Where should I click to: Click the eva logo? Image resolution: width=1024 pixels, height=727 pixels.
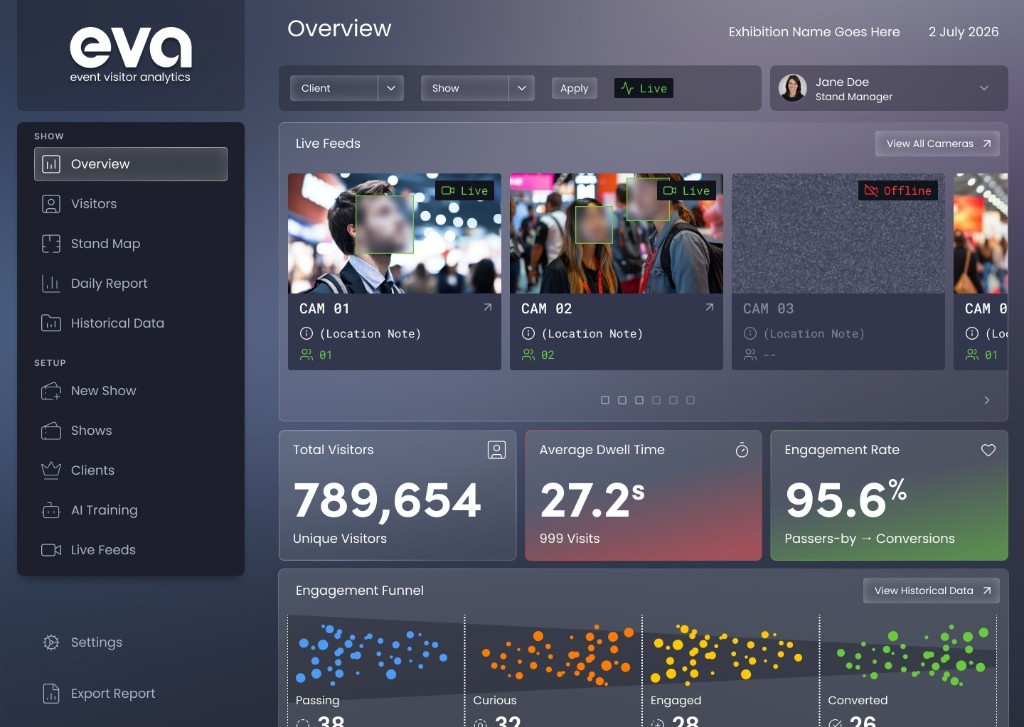point(131,55)
